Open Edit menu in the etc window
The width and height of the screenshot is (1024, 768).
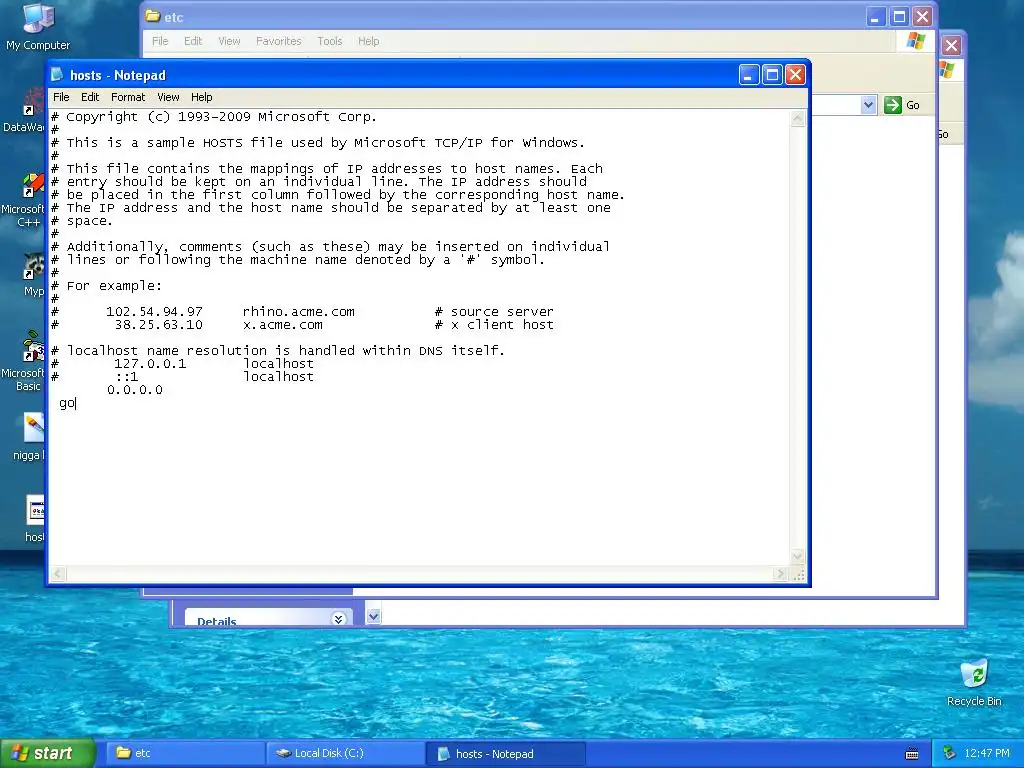tap(193, 41)
